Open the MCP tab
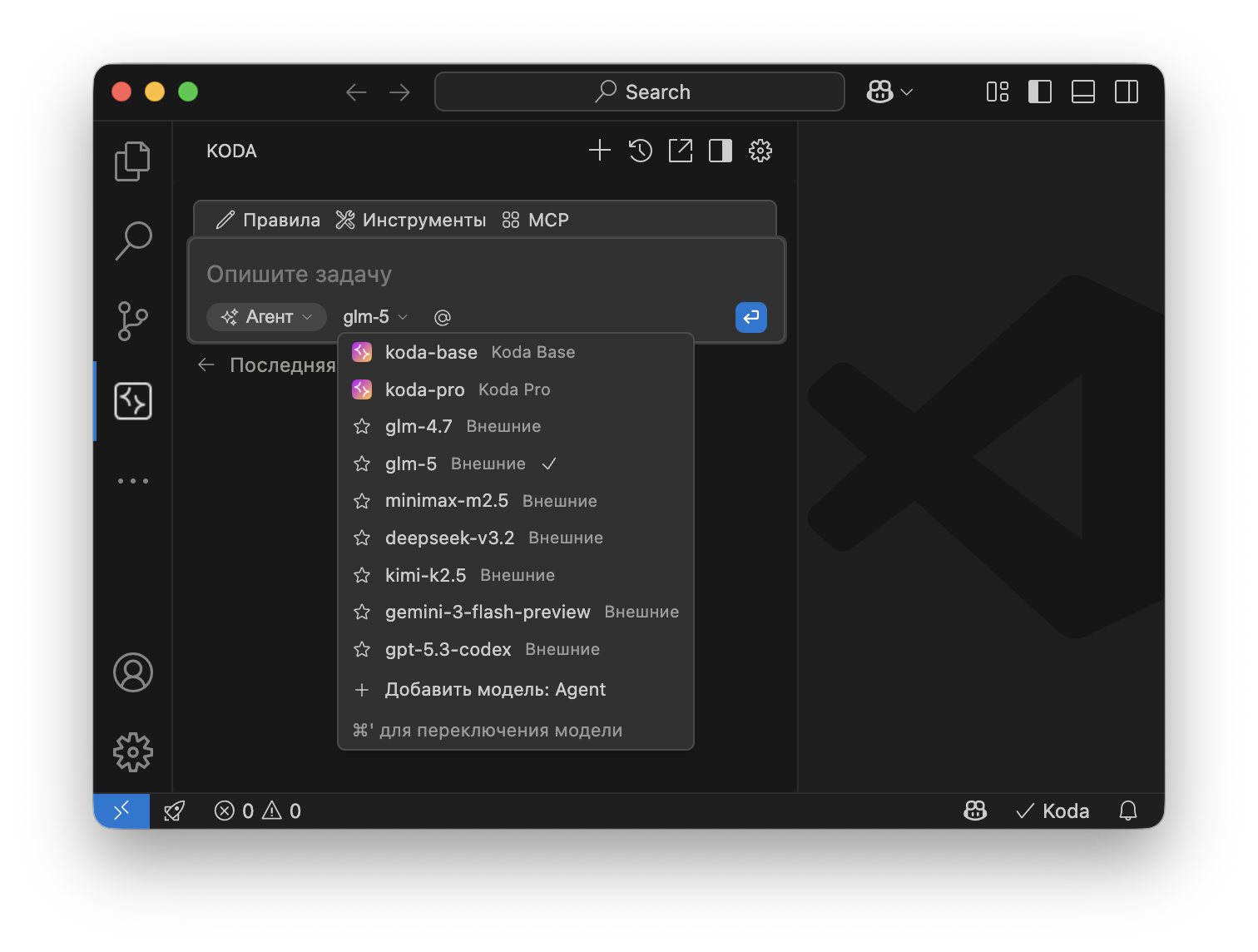The height and width of the screenshot is (952, 1258). tap(536, 220)
